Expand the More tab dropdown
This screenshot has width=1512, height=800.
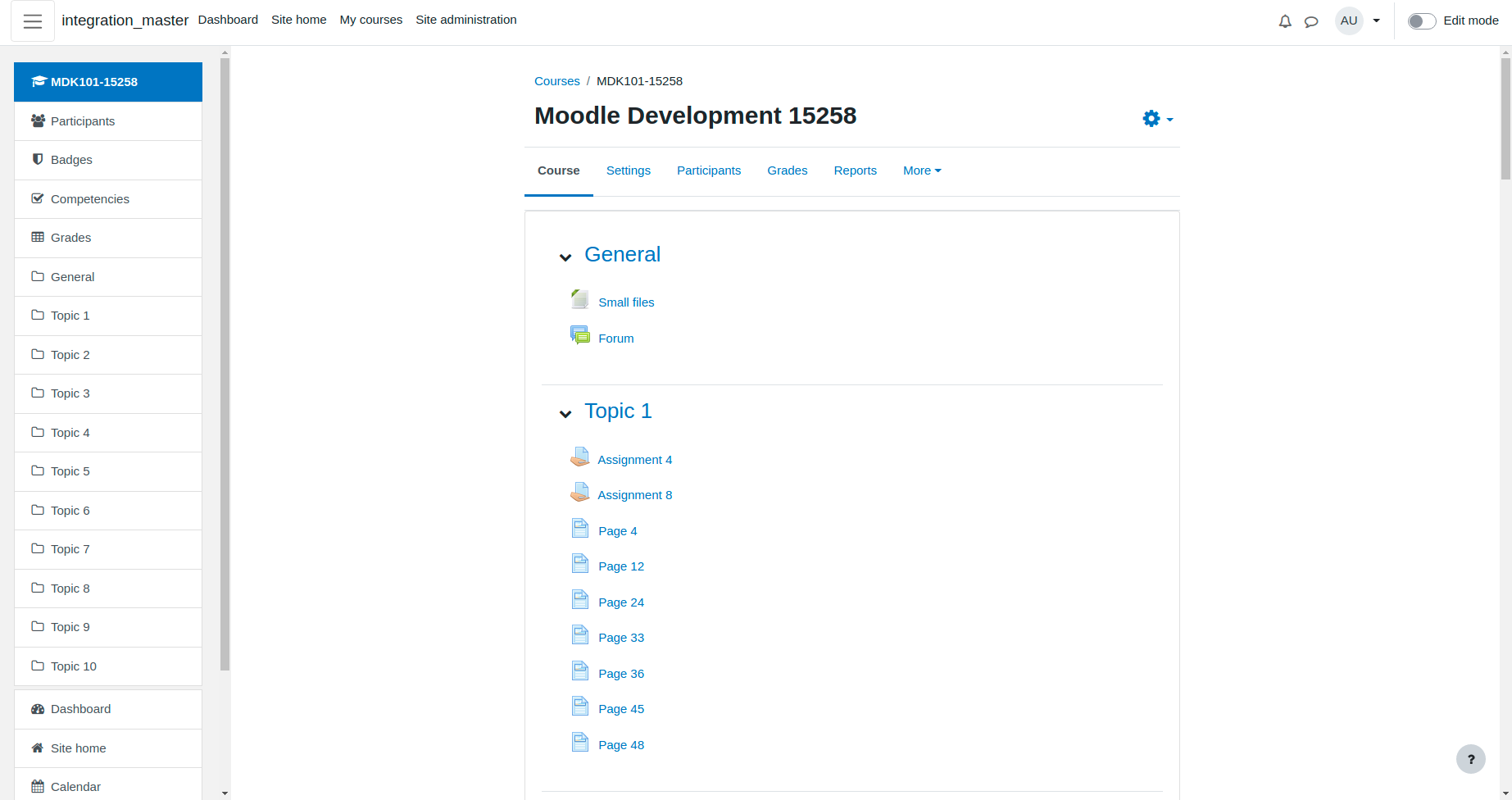pyautogui.click(x=922, y=170)
